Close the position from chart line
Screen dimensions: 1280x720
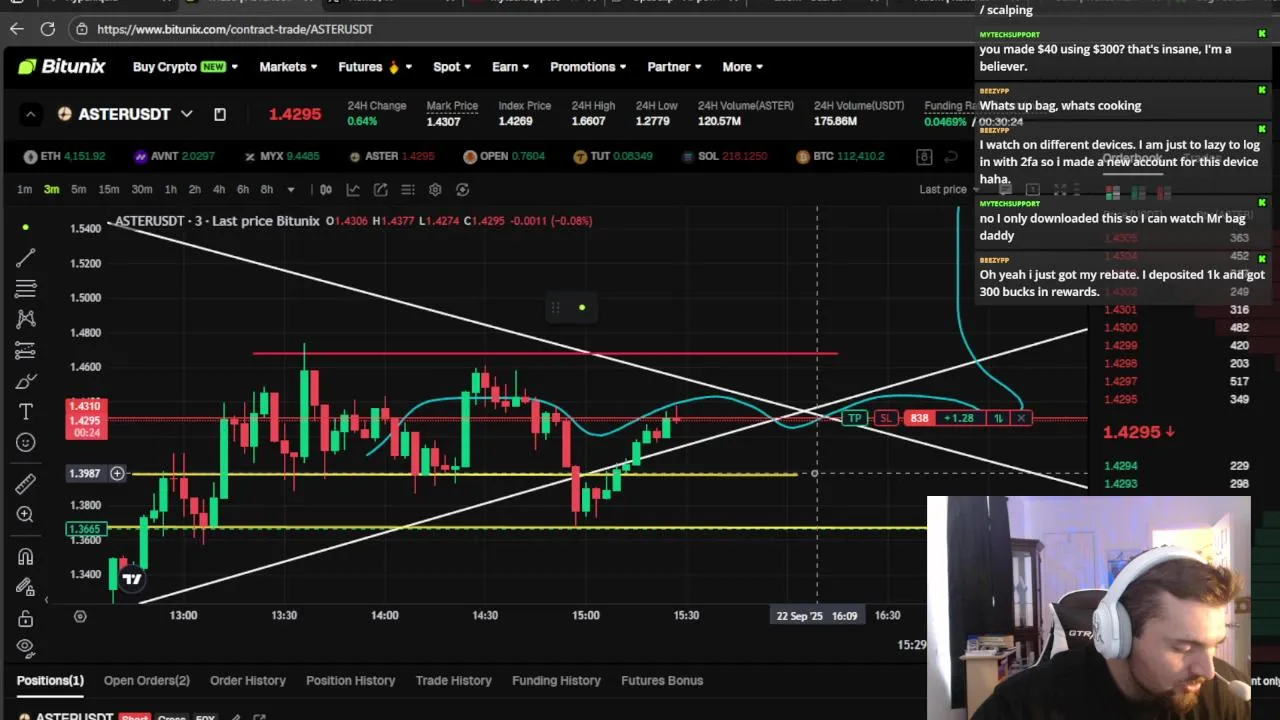coord(1021,418)
